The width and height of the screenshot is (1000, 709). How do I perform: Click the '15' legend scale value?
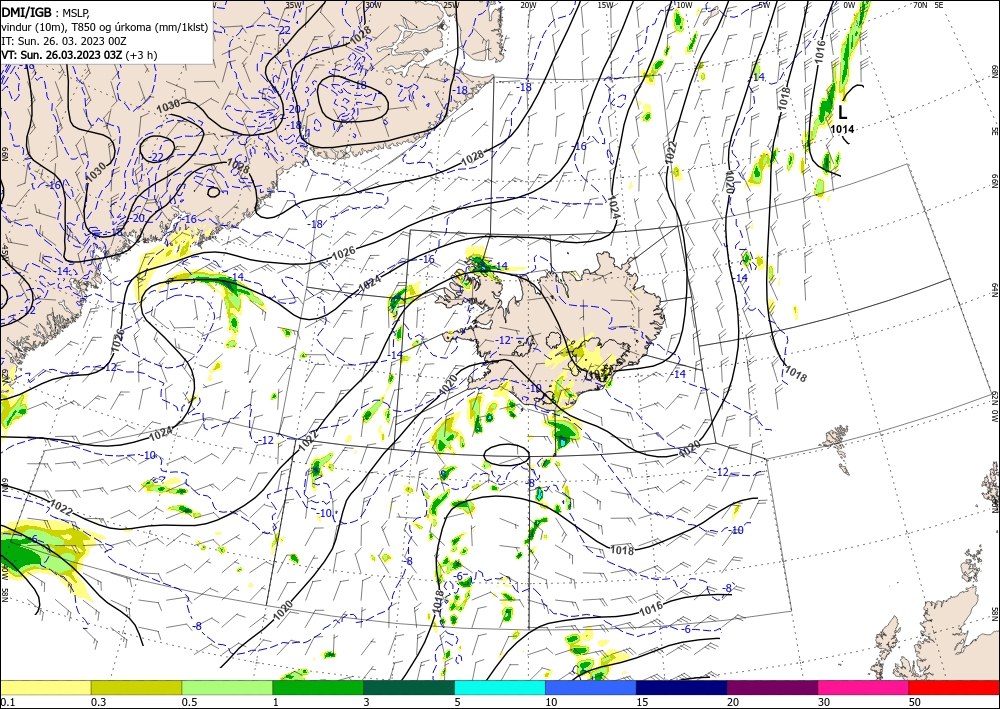pyautogui.click(x=642, y=702)
